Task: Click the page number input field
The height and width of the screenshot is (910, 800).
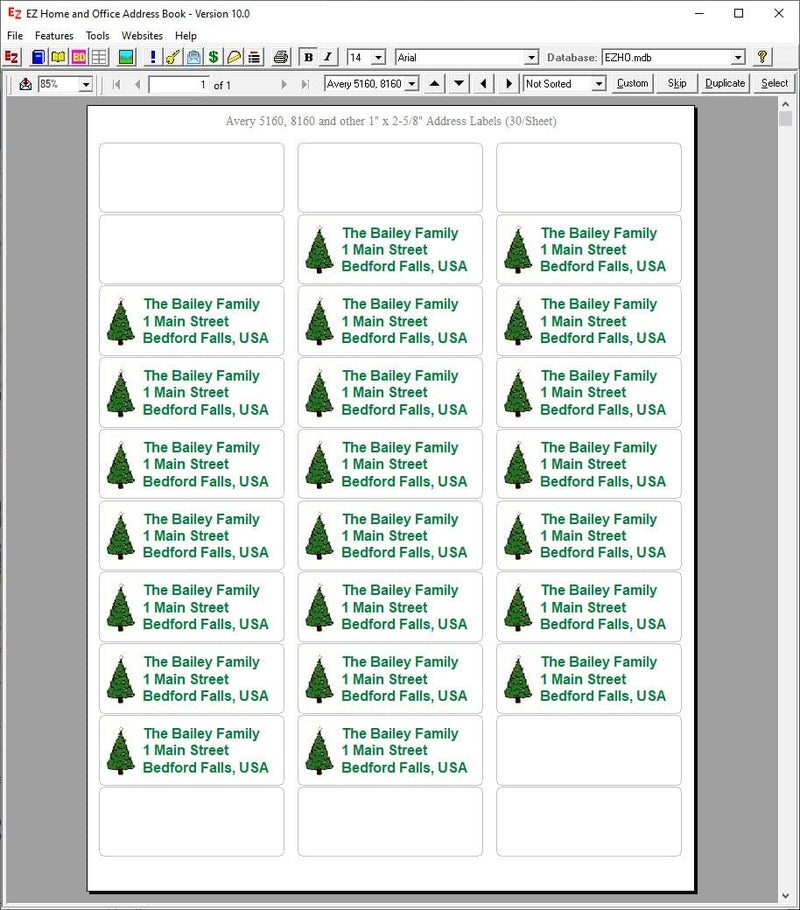Action: point(179,85)
